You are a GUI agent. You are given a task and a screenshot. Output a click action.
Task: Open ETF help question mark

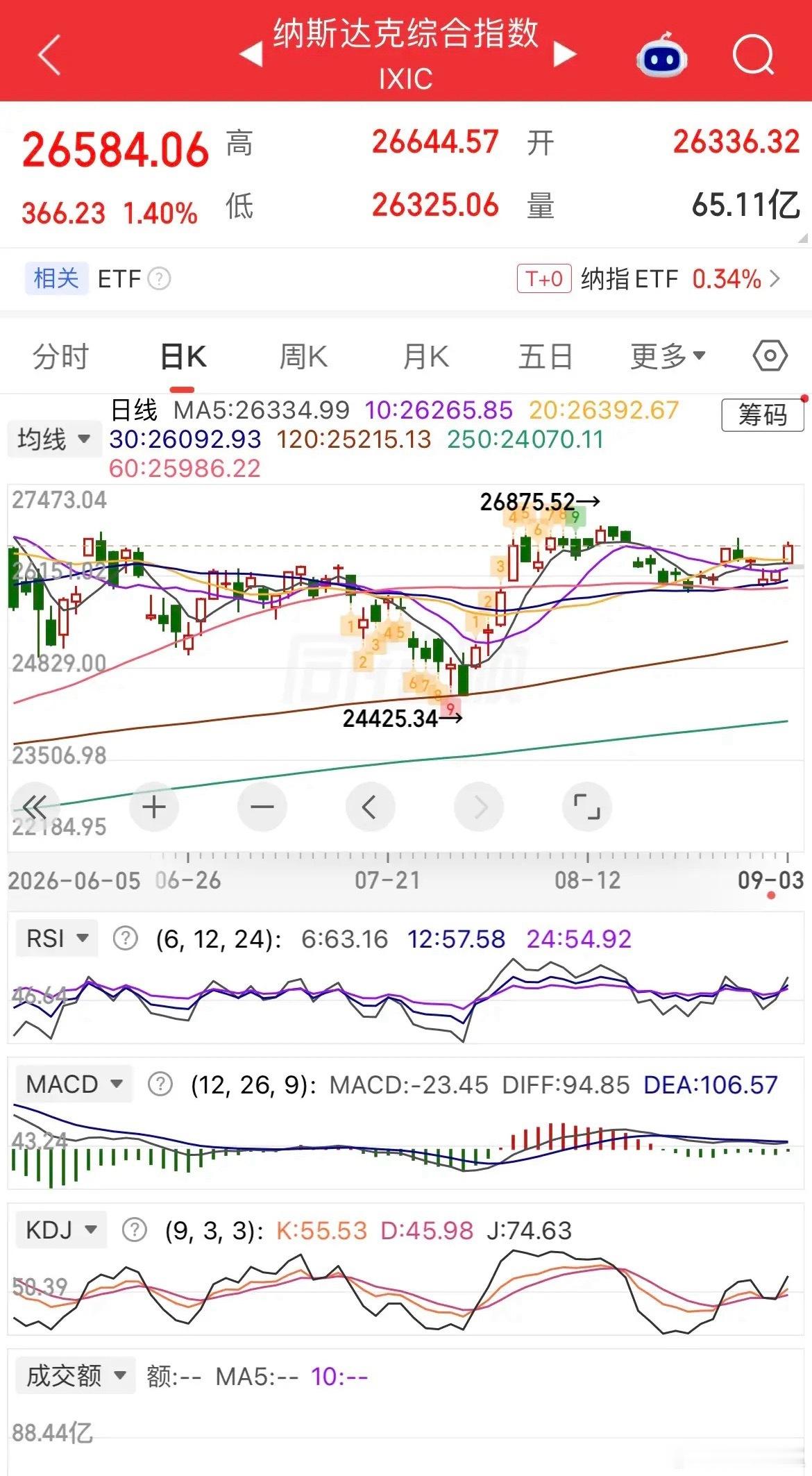pyautogui.click(x=160, y=279)
